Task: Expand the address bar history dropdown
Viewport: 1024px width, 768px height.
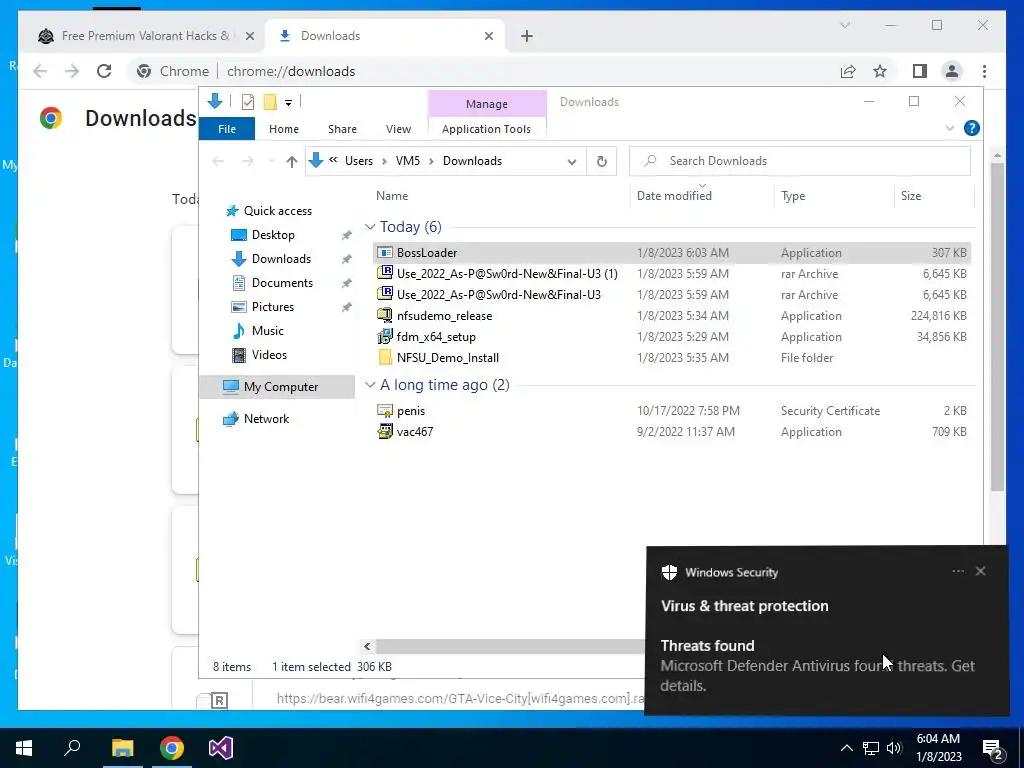Action: point(571,161)
